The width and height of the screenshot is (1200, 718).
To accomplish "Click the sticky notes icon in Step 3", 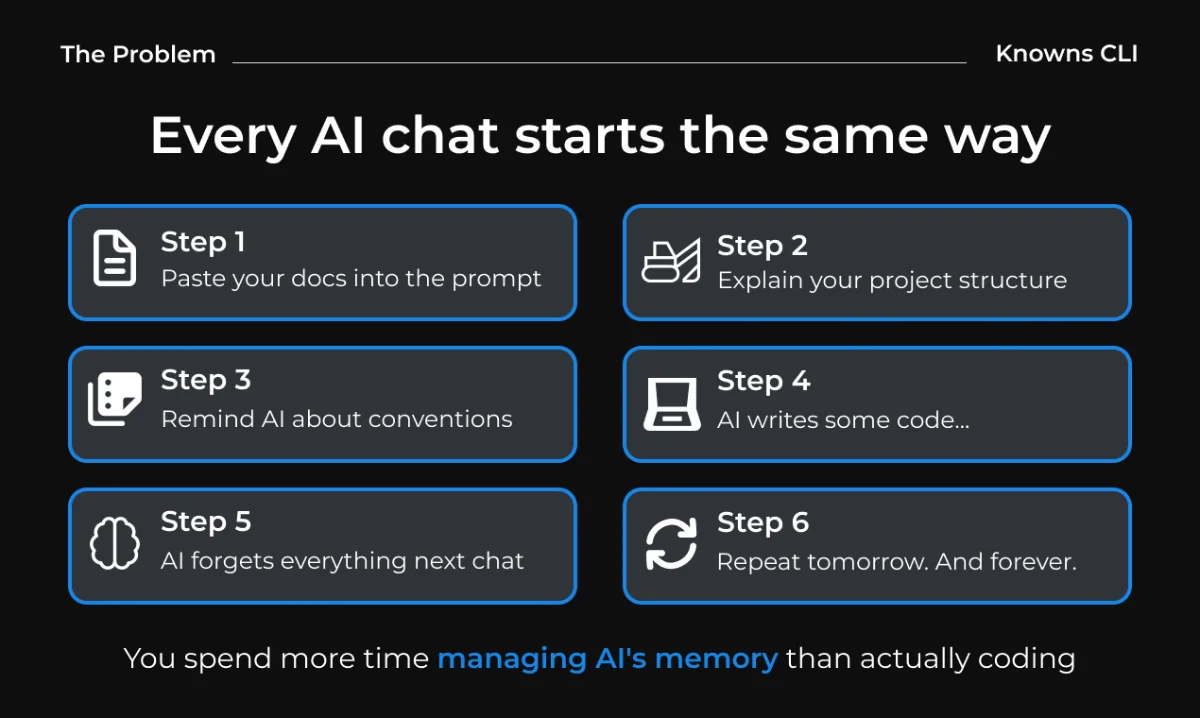I will (115, 400).
